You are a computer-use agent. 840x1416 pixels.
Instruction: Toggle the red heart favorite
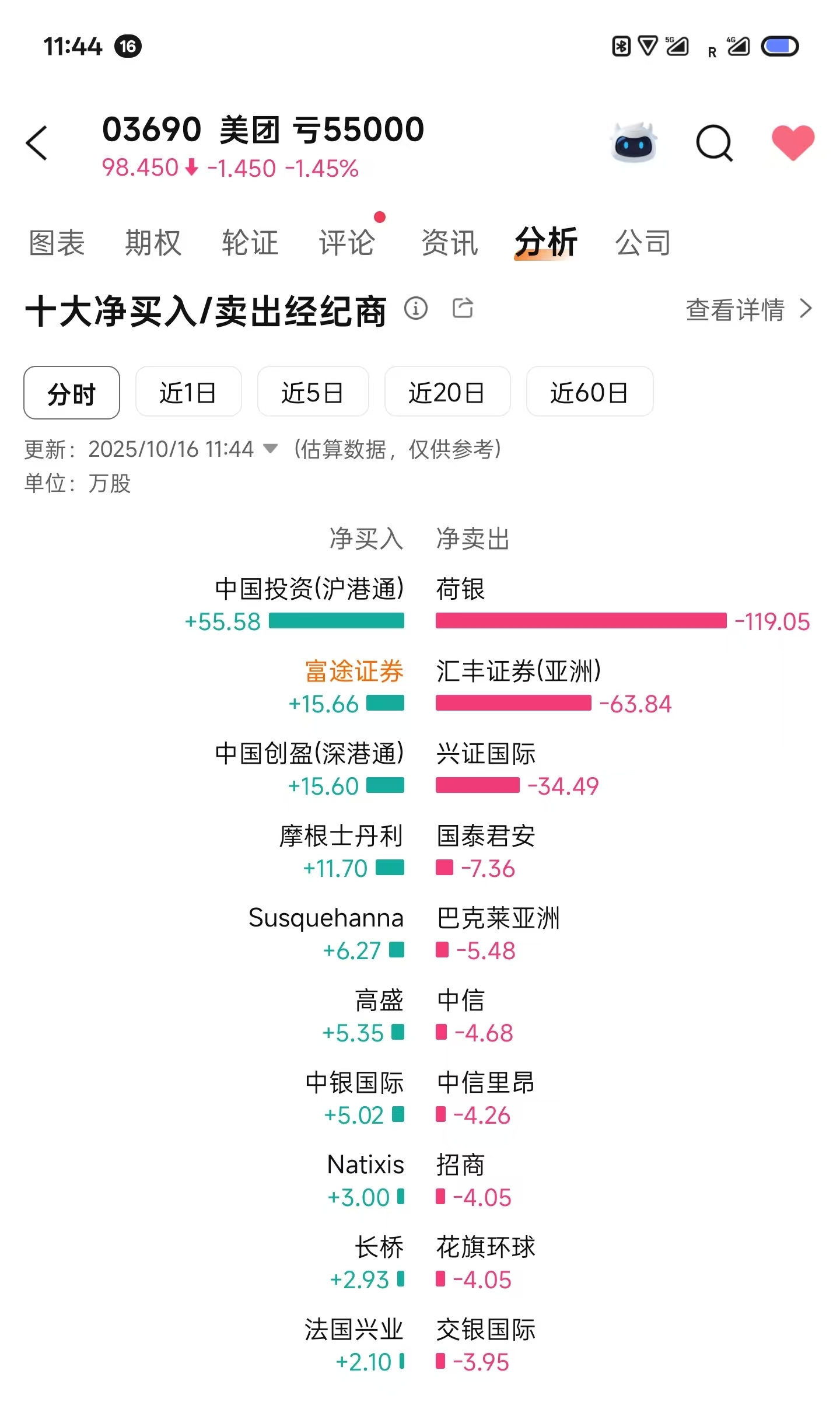(793, 142)
